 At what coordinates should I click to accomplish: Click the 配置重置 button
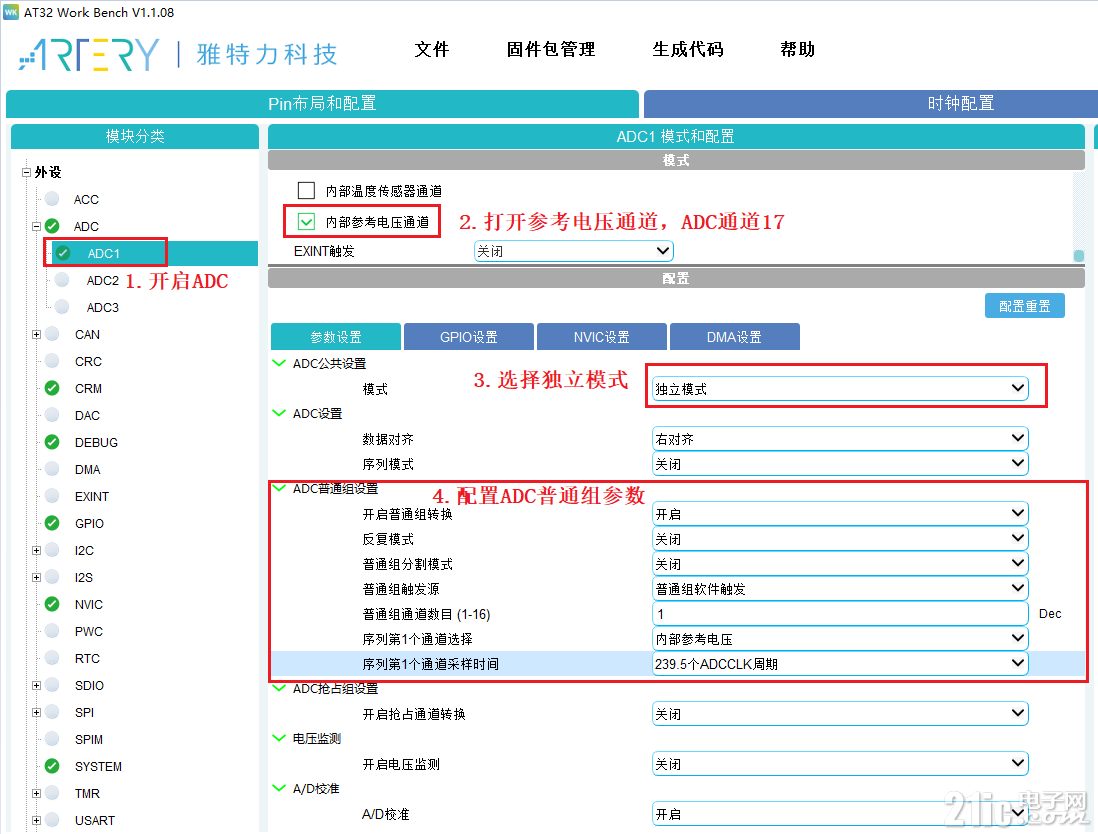pyautogui.click(x=1024, y=306)
